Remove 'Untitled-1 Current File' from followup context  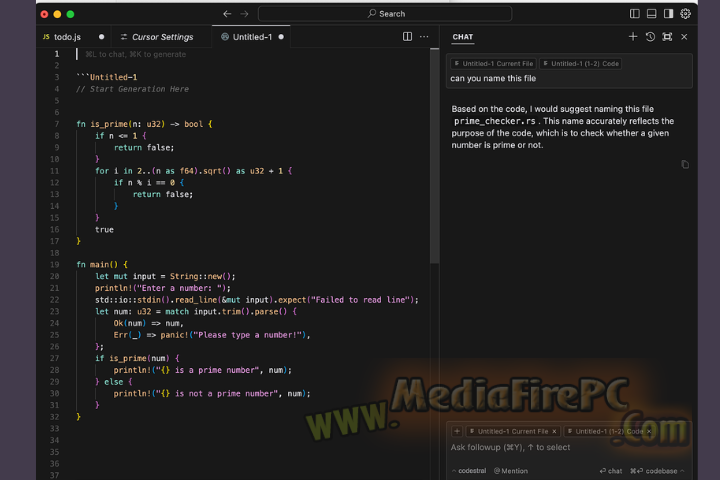554,431
